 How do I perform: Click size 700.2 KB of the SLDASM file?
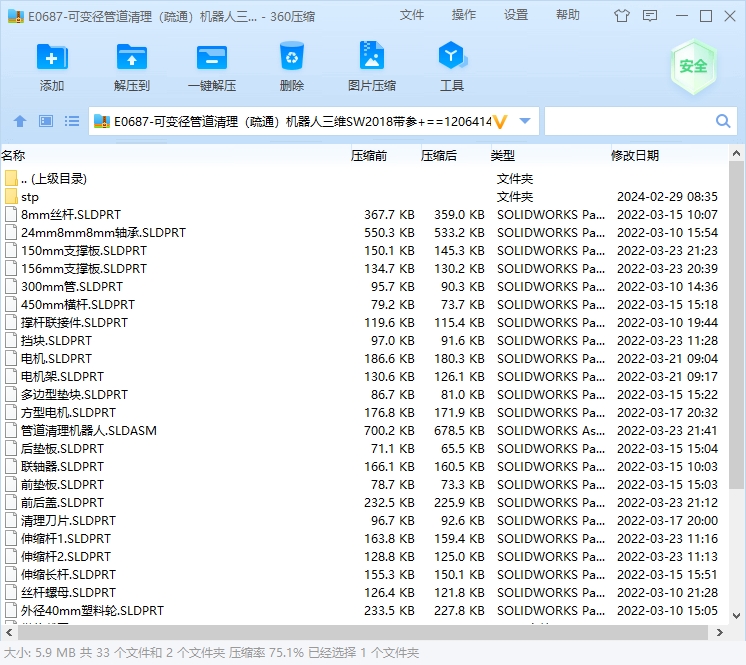pos(389,430)
